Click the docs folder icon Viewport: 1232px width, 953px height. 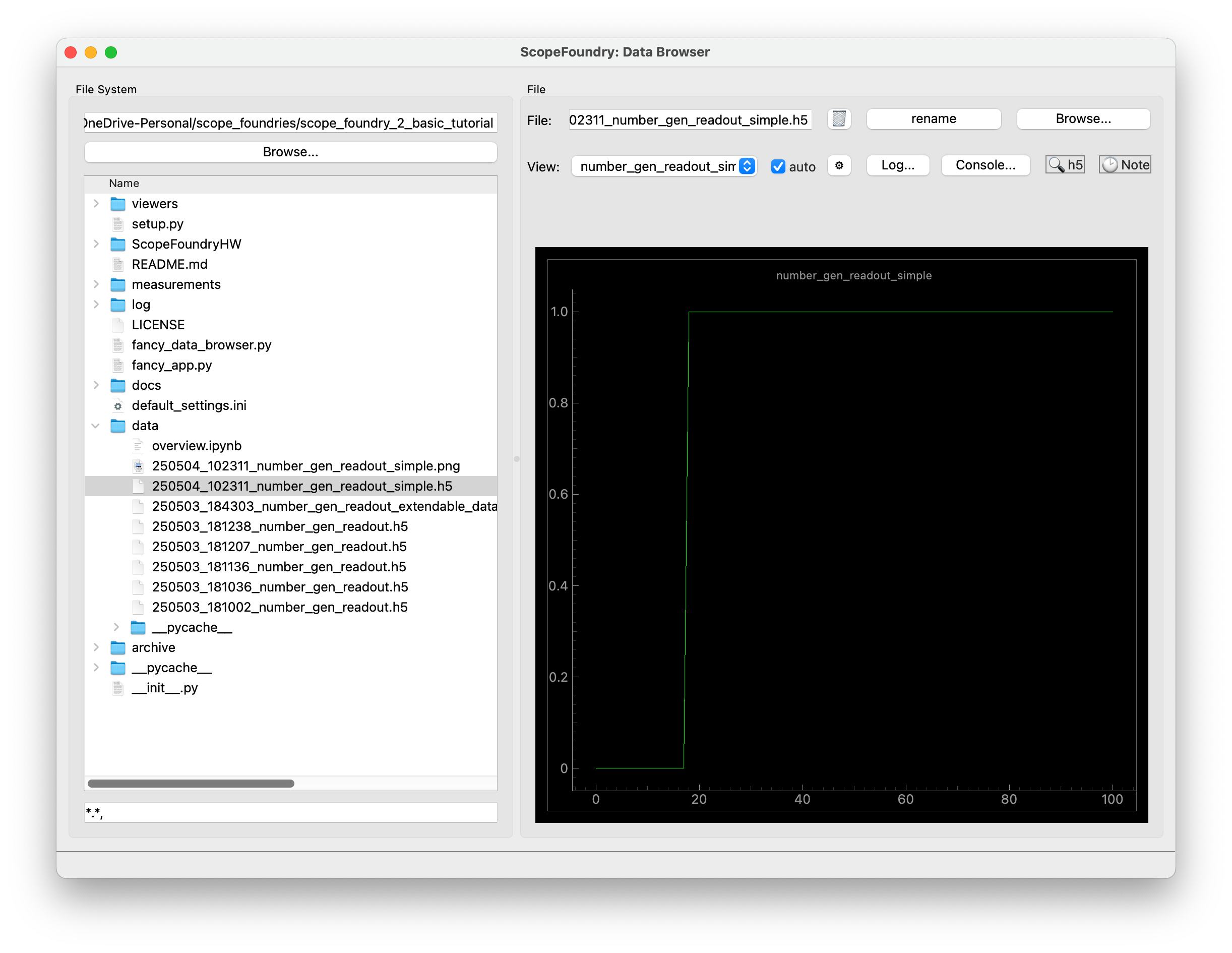(x=118, y=385)
